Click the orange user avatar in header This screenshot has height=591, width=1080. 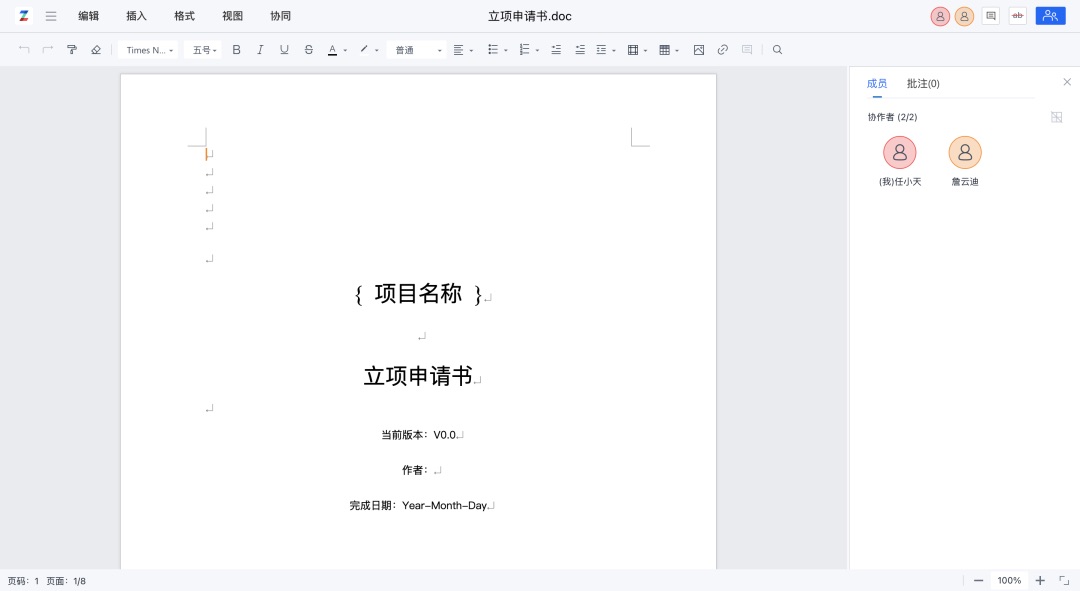(x=964, y=16)
